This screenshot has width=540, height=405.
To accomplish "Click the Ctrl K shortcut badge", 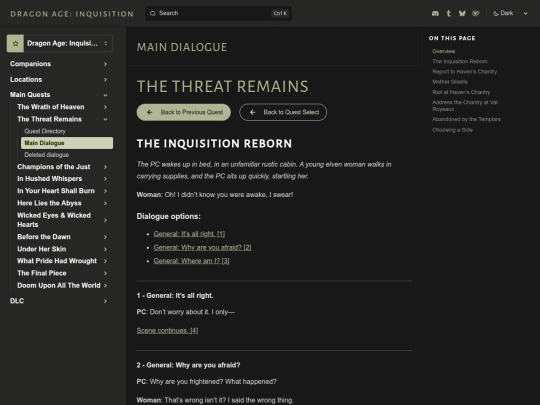I will pyautogui.click(x=280, y=13).
